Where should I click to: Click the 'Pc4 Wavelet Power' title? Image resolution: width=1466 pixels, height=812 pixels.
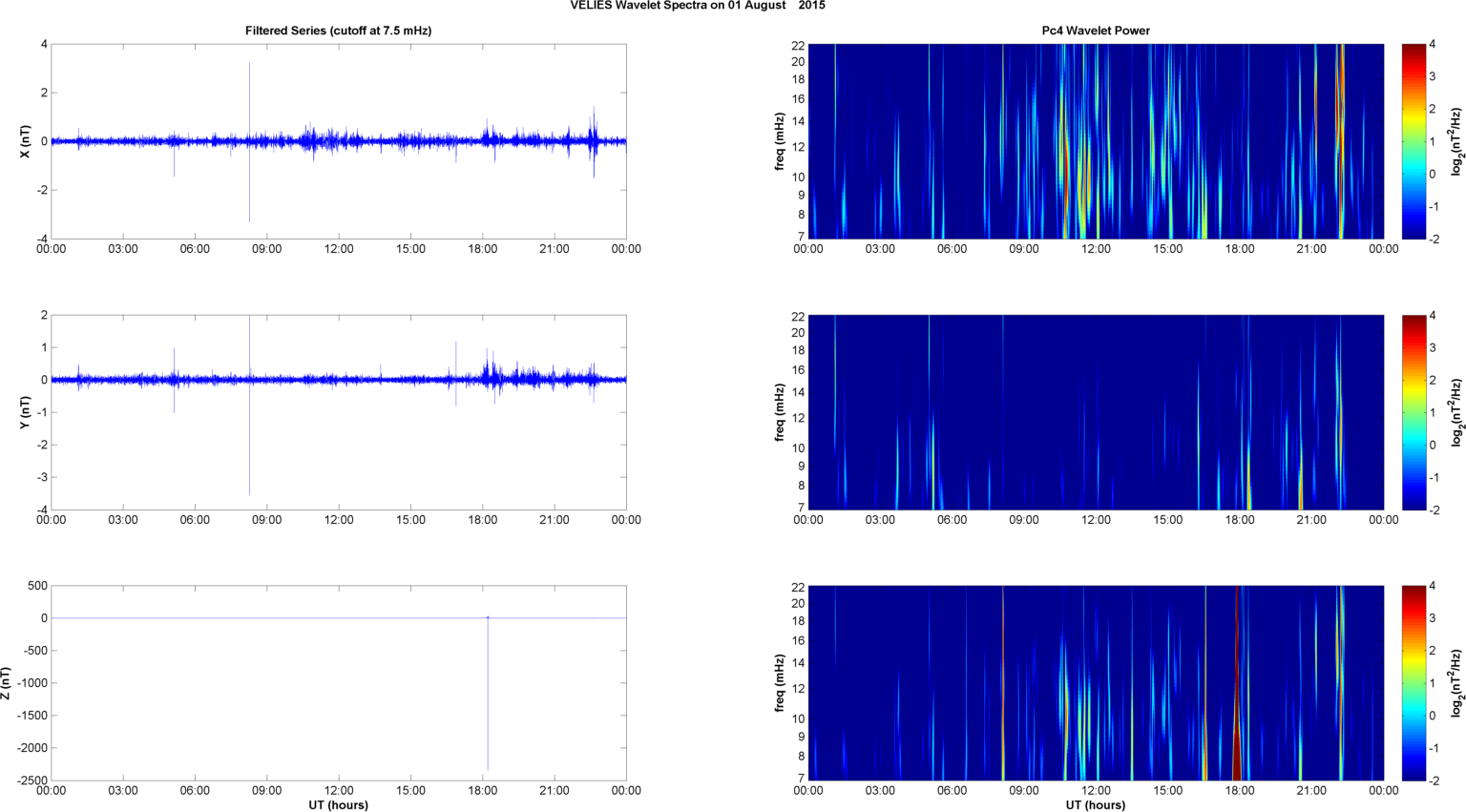pyautogui.click(x=1096, y=31)
